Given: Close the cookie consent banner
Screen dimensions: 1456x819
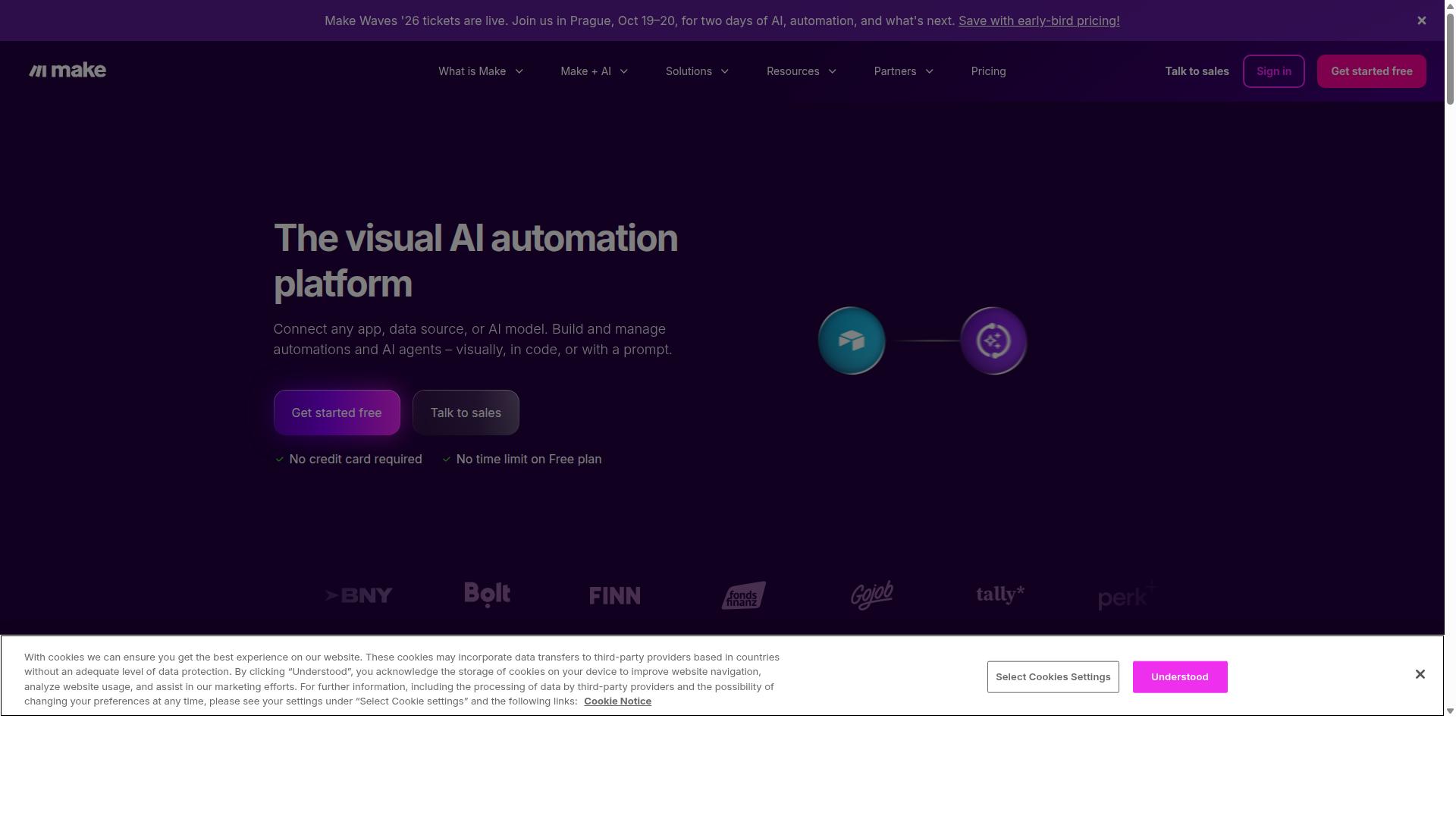Looking at the screenshot, I should (x=1420, y=674).
